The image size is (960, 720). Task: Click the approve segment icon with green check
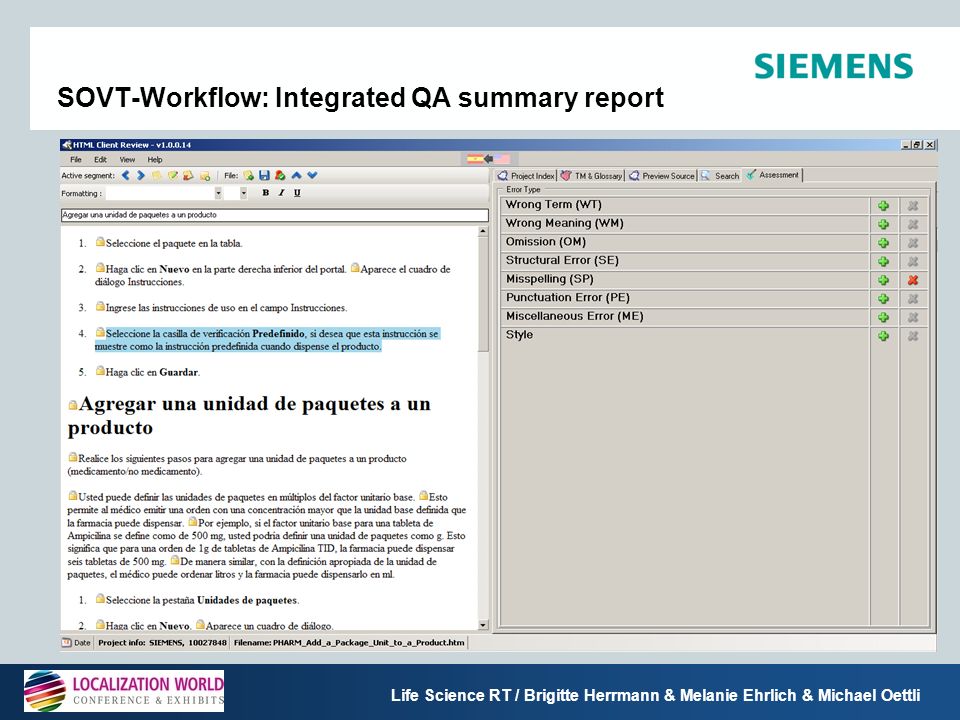coord(173,176)
